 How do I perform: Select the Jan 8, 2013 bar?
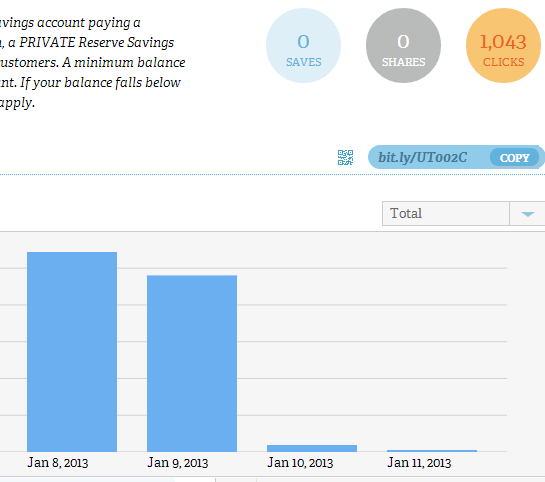pyautogui.click(x=72, y=352)
